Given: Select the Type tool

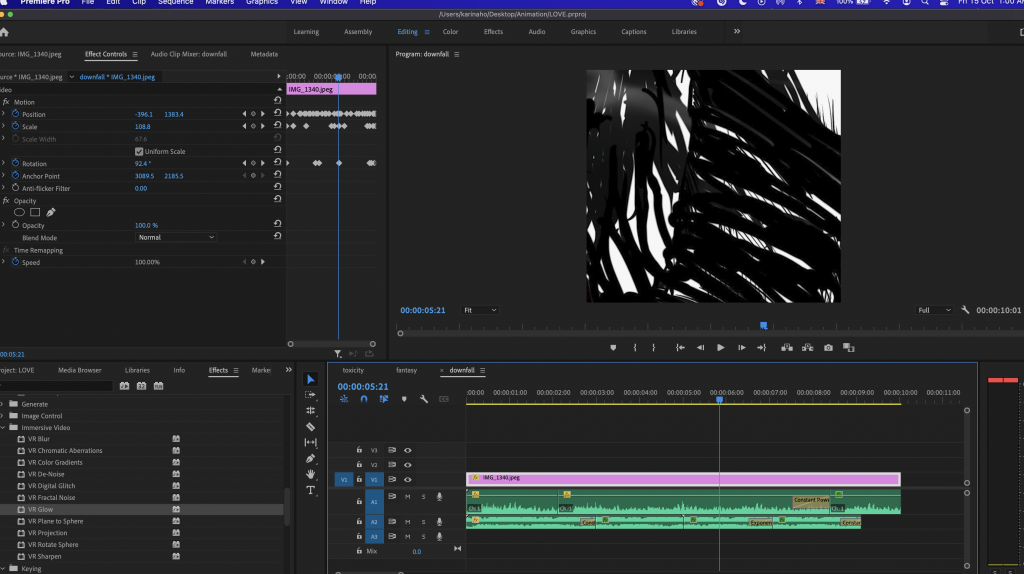Looking at the screenshot, I should [x=310, y=490].
